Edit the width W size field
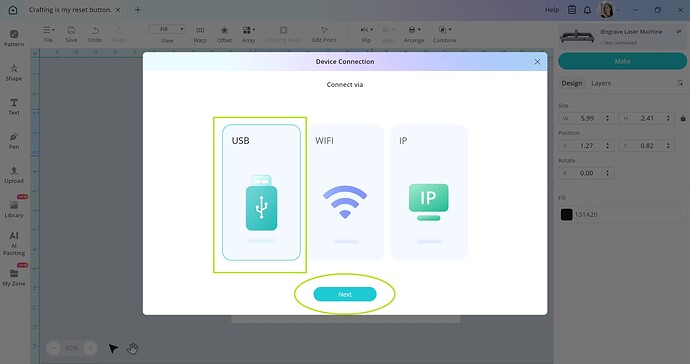690x364 pixels. [x=587, y=118]
